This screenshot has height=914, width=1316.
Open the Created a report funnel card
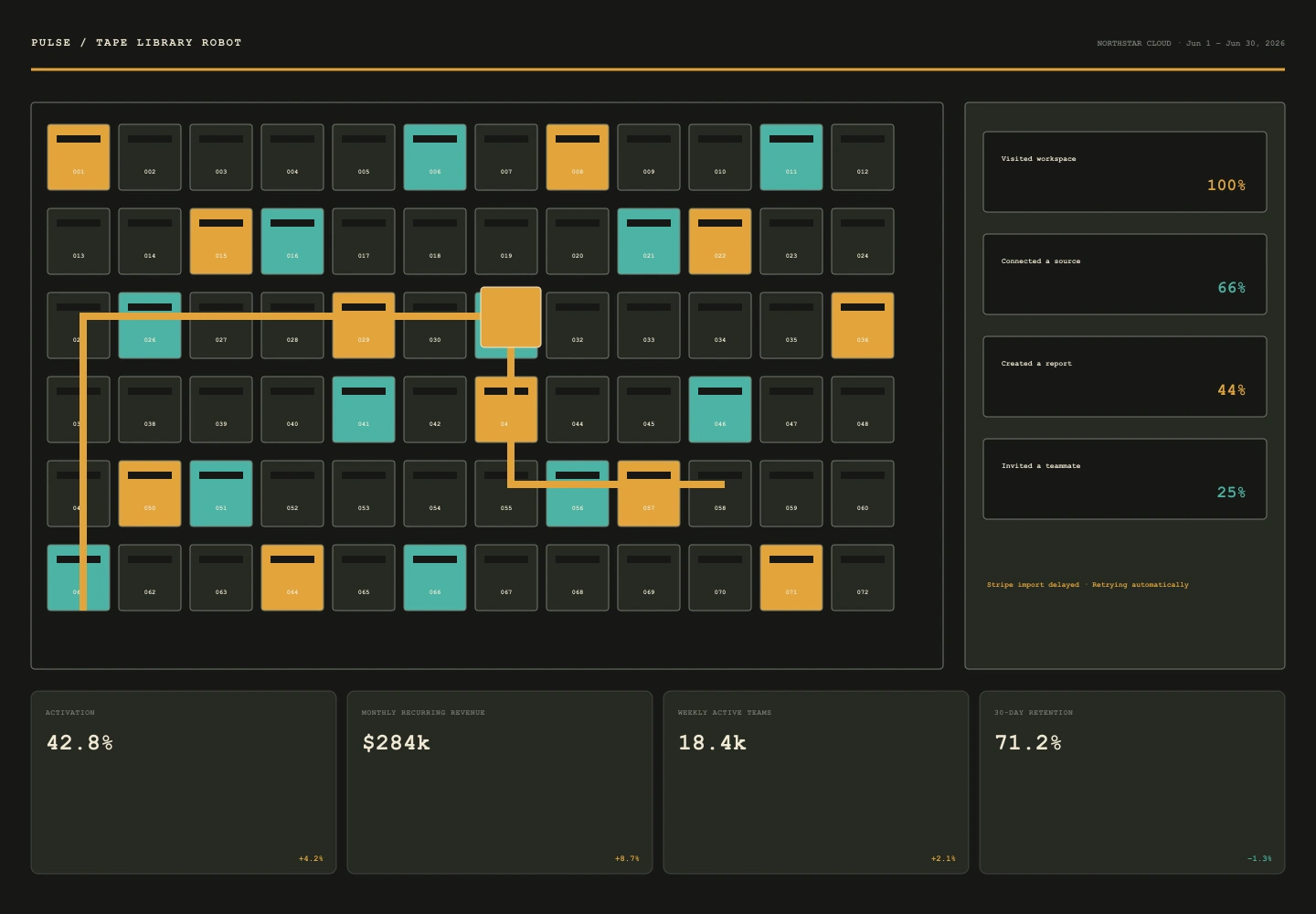[x=1125, y=377]
